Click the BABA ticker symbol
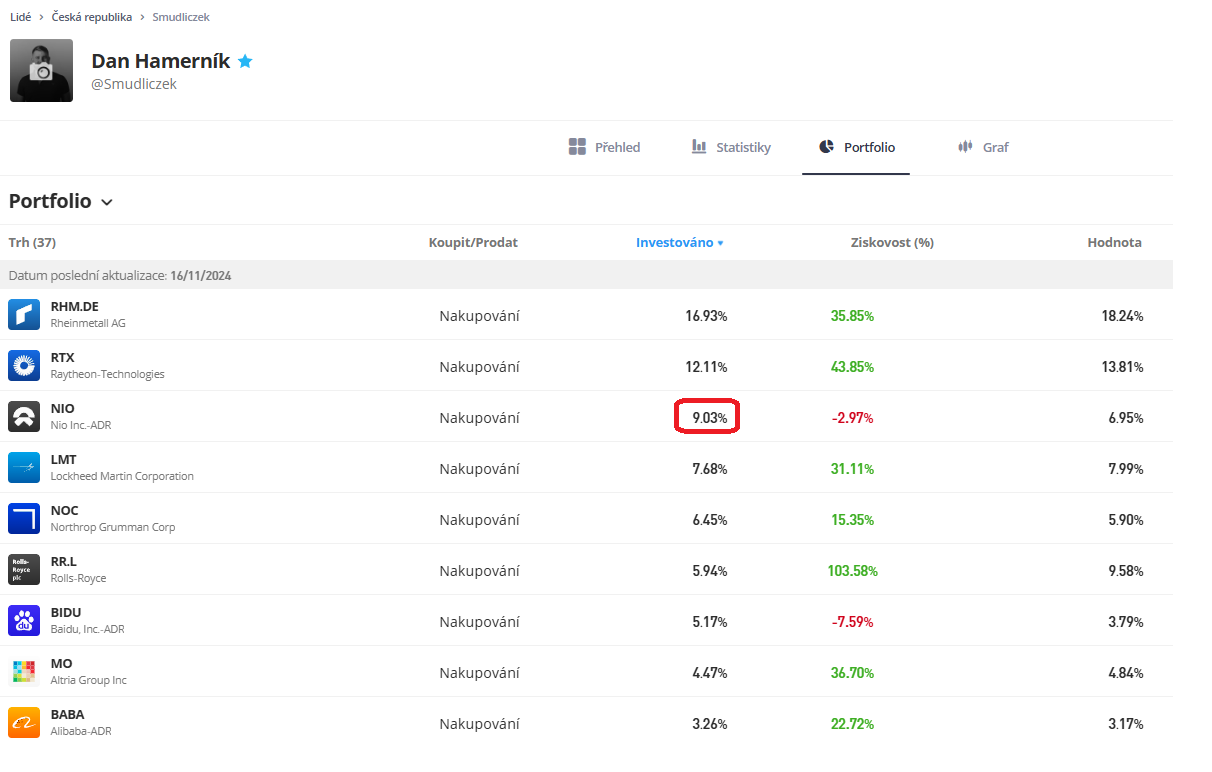The height and width of the screenshot is (772, 1212). coord(68,714)
